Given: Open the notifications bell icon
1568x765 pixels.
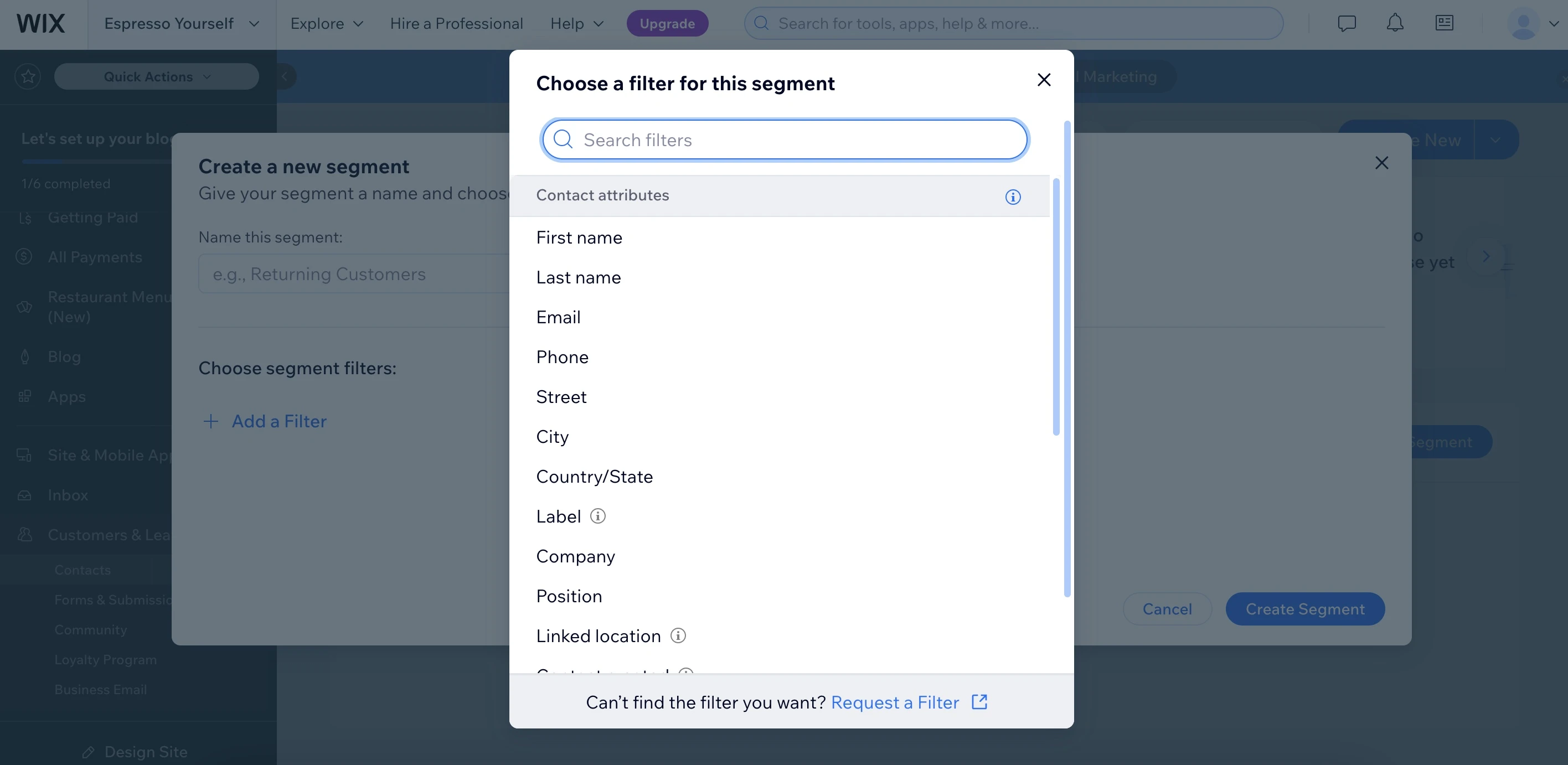Looking at the screenshot, I should click(1395, 23).
